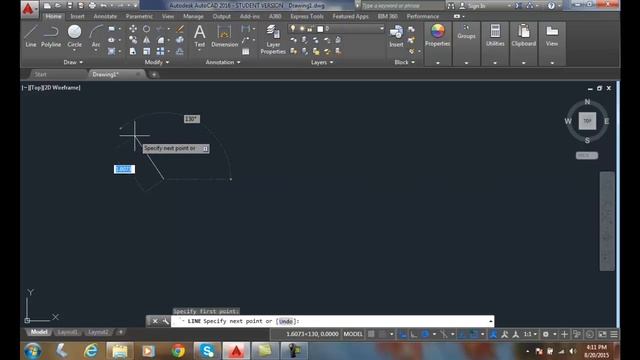Click the new drawing tab plus button
Image resolution: width=640 pixels, height=360 pixels.
click(x=154, y=74)
